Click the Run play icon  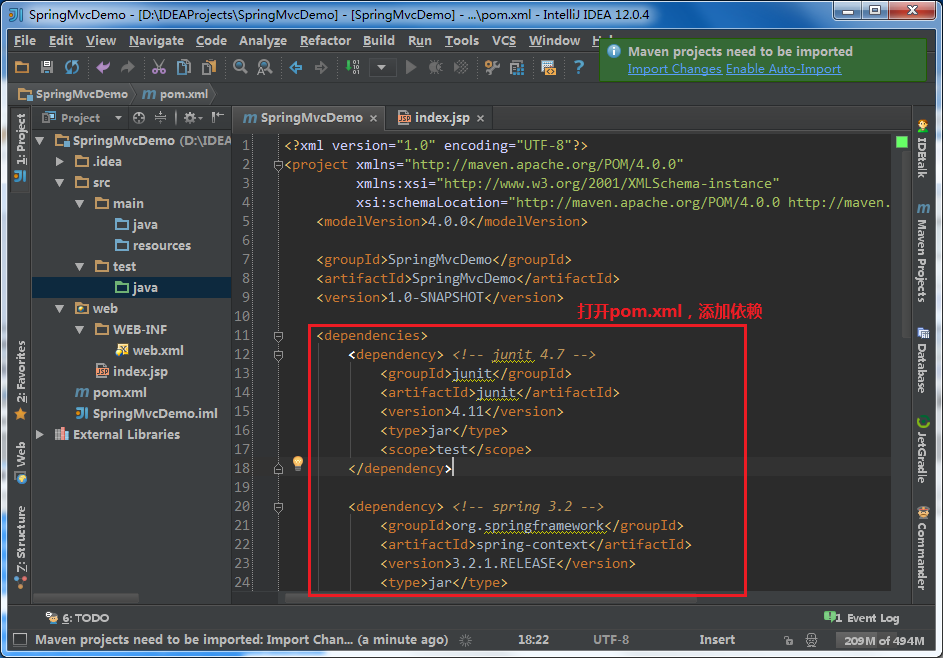(x=411, y=67)
